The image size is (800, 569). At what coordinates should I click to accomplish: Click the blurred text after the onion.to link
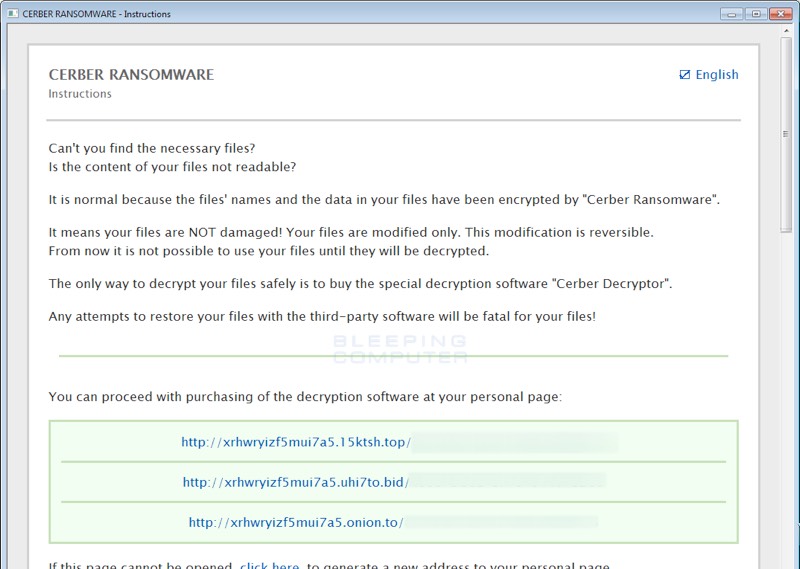click(x=500, y=522)
